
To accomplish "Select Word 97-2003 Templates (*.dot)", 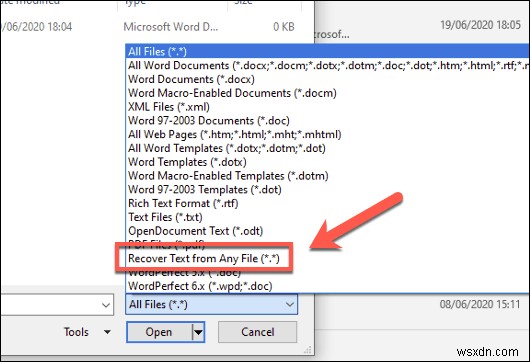I will tap(327, 190).
